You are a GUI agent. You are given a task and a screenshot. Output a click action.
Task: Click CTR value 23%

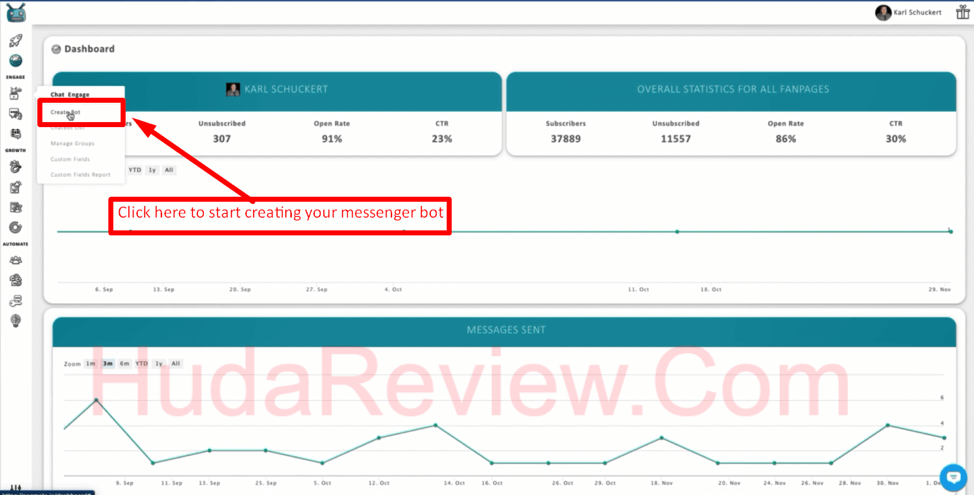pos(442,139)
